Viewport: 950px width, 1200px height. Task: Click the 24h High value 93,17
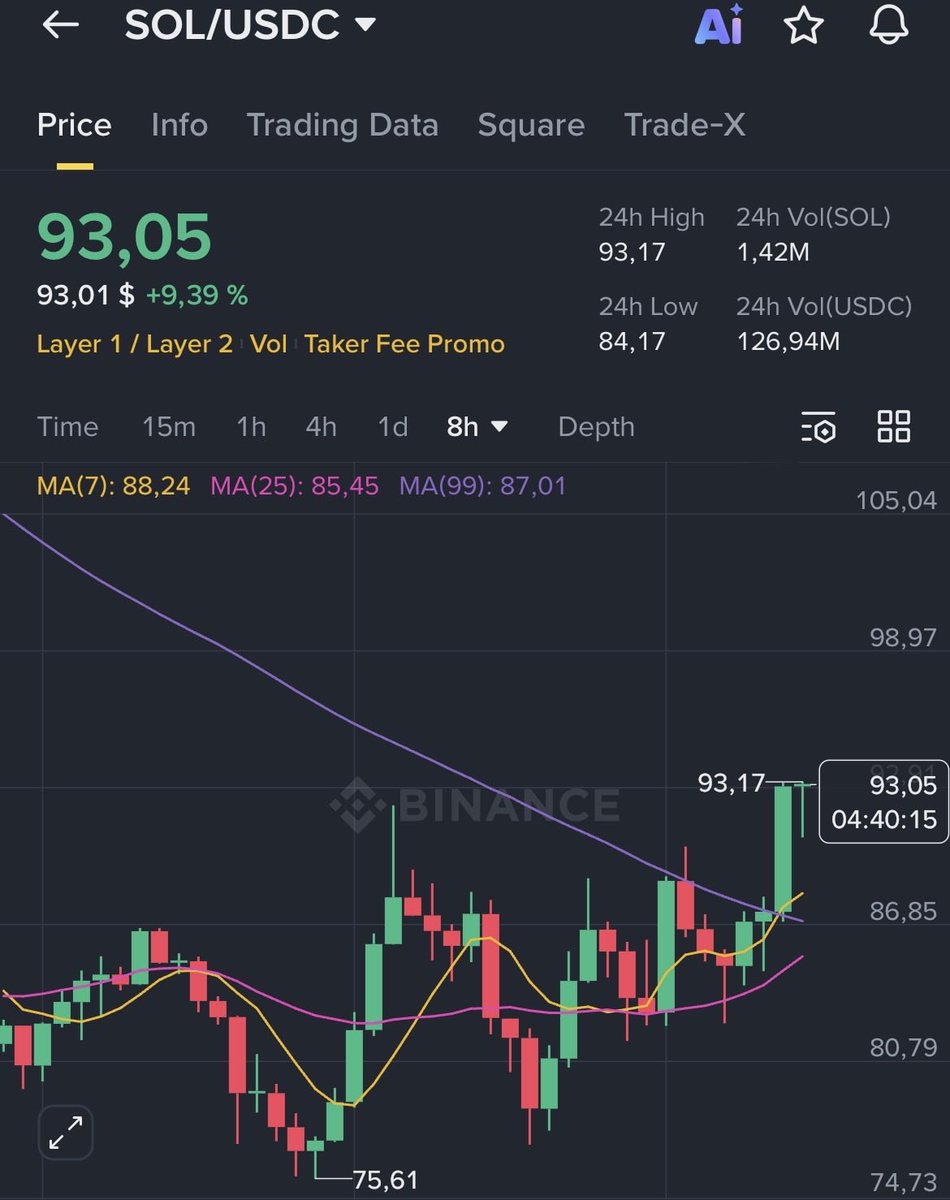click(632, 252)
